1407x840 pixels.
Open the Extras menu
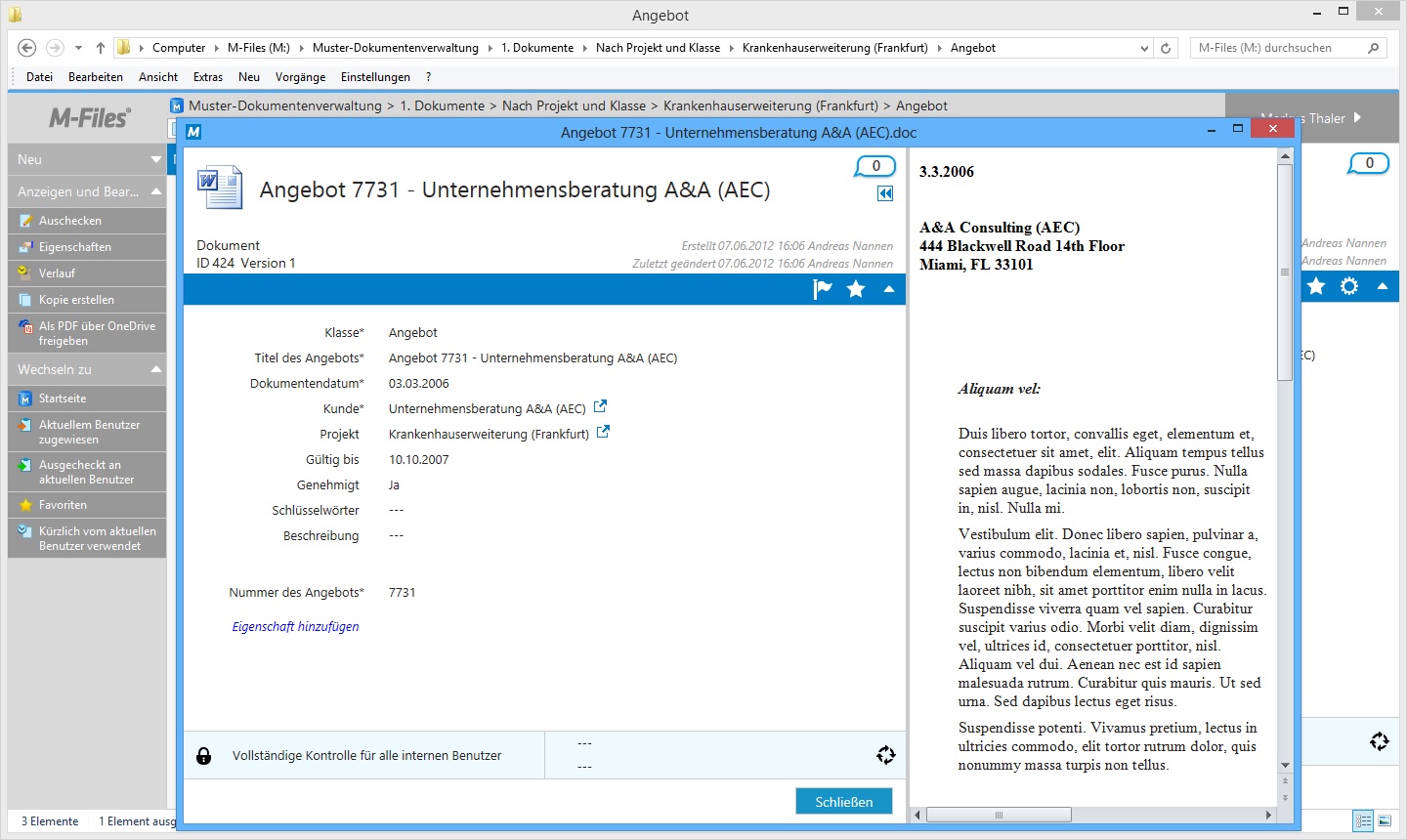(x=208, y=77)
